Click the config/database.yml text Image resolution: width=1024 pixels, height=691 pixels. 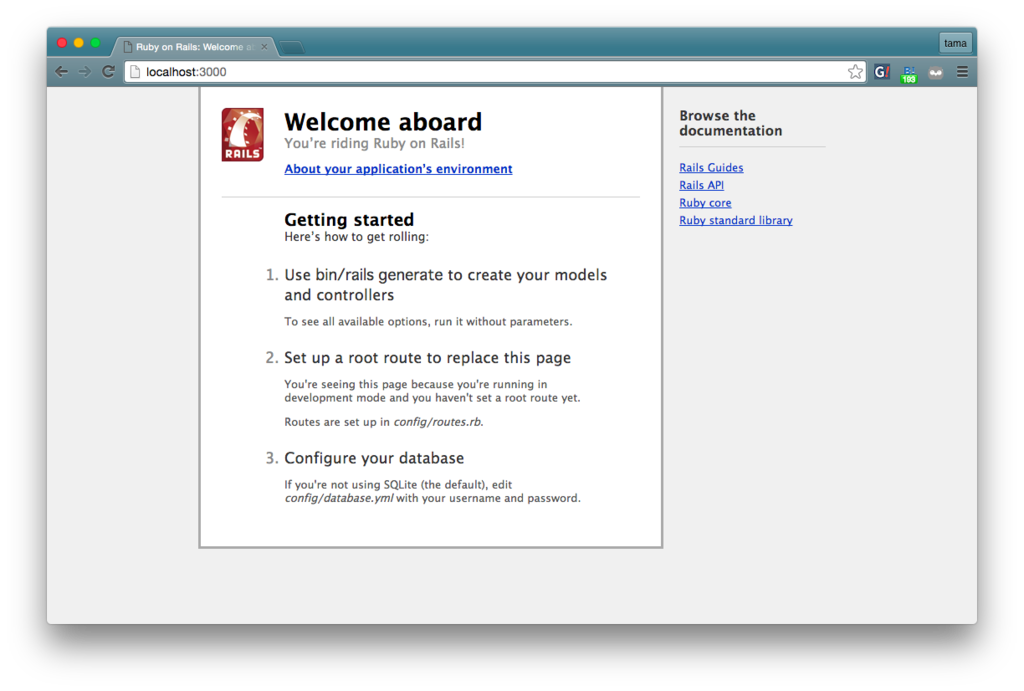[x=338, y=498]
